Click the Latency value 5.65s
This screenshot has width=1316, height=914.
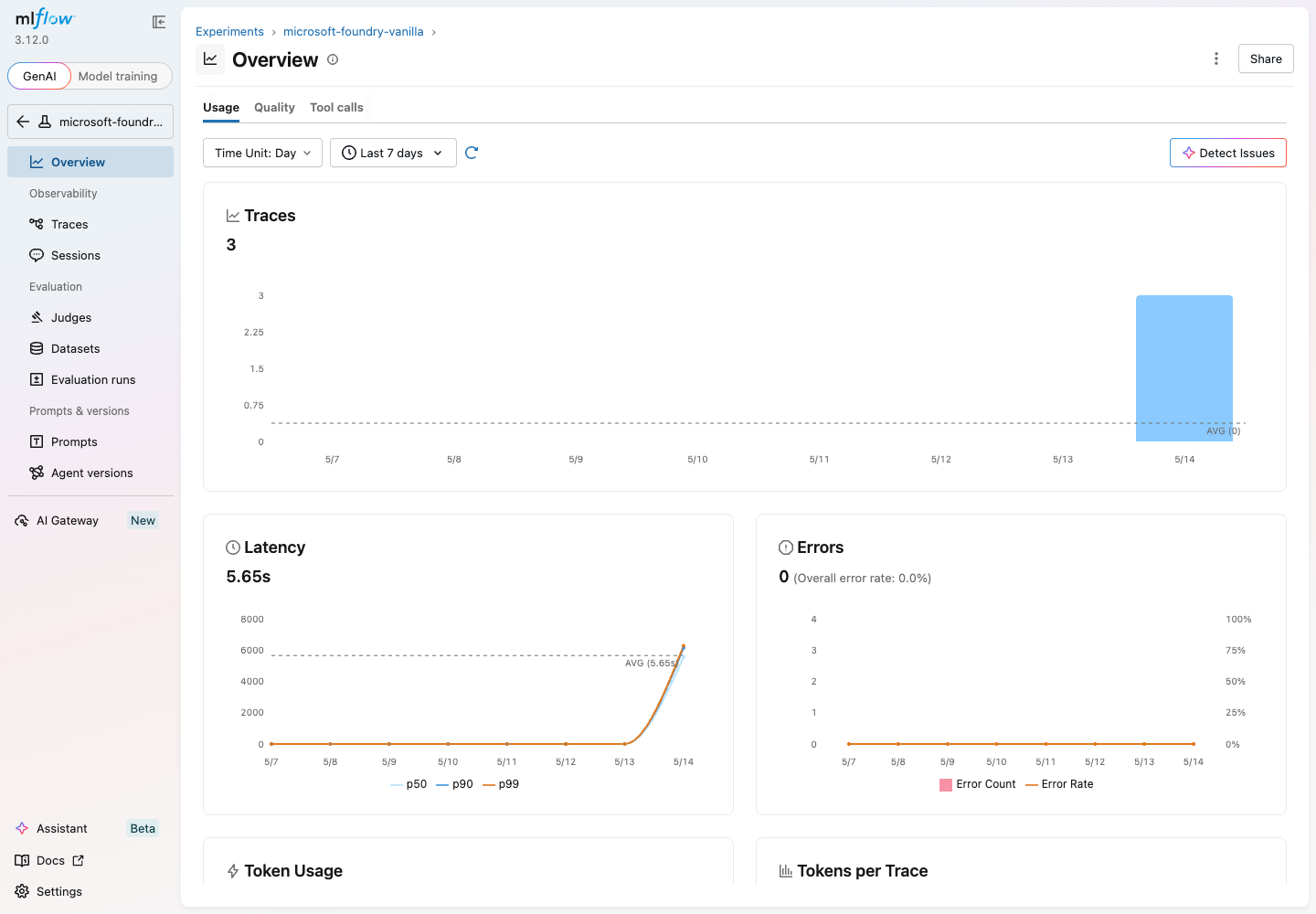pyautogui.click(x=249, y=577)
